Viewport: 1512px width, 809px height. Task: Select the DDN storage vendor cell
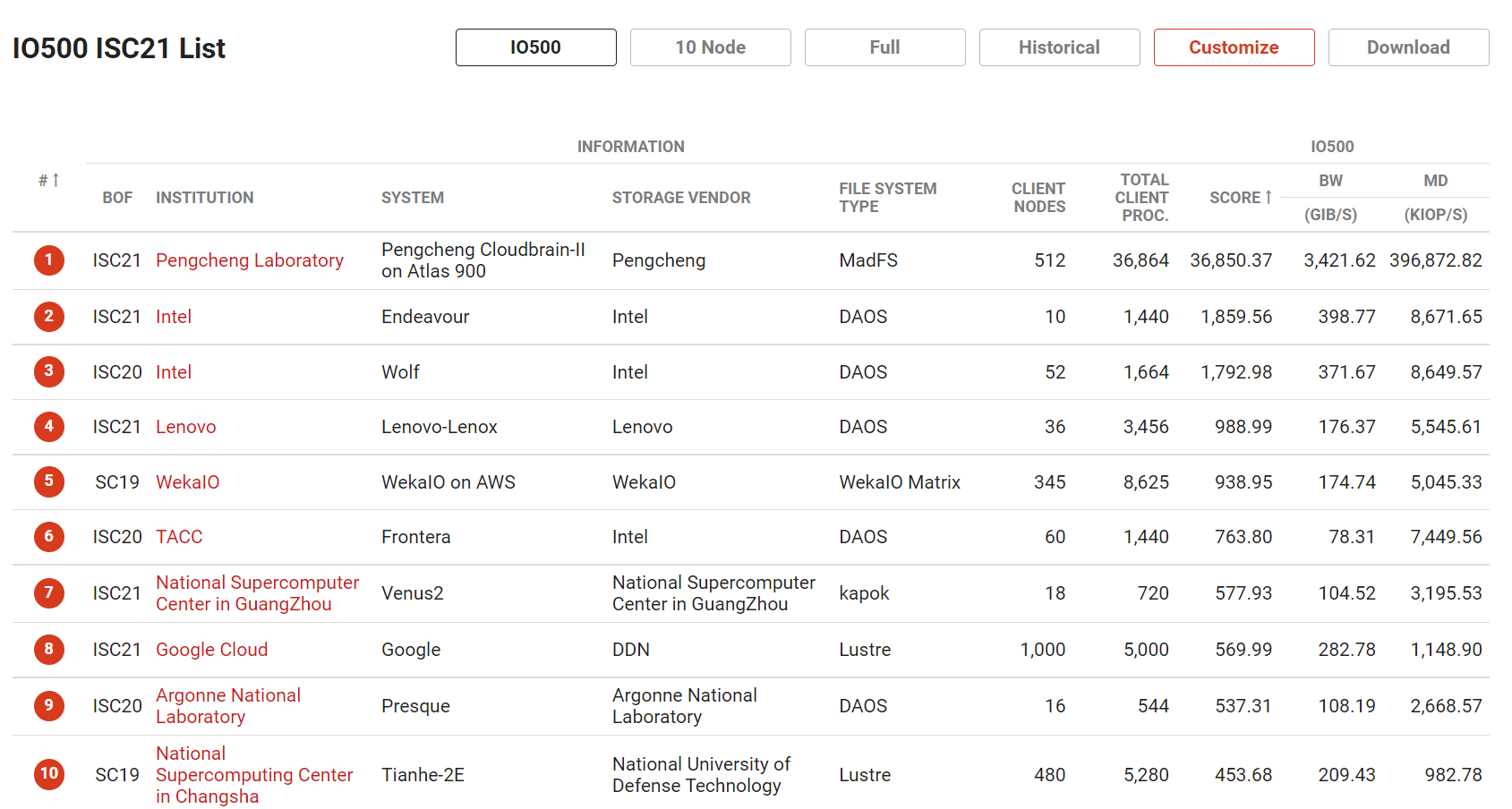pos(631,650)
